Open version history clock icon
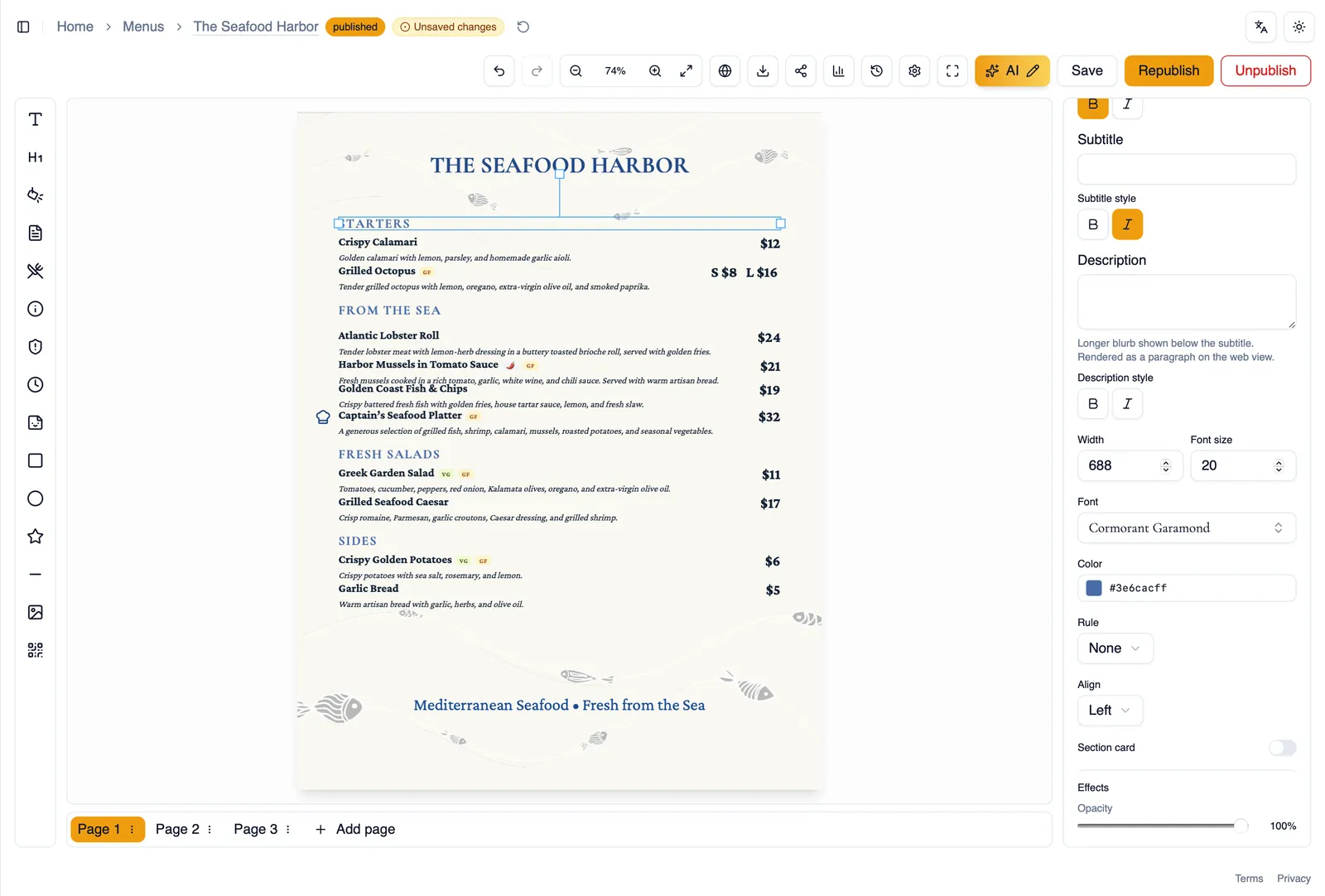Viewport: 1325px width, 896px height. tap(876, 71)
